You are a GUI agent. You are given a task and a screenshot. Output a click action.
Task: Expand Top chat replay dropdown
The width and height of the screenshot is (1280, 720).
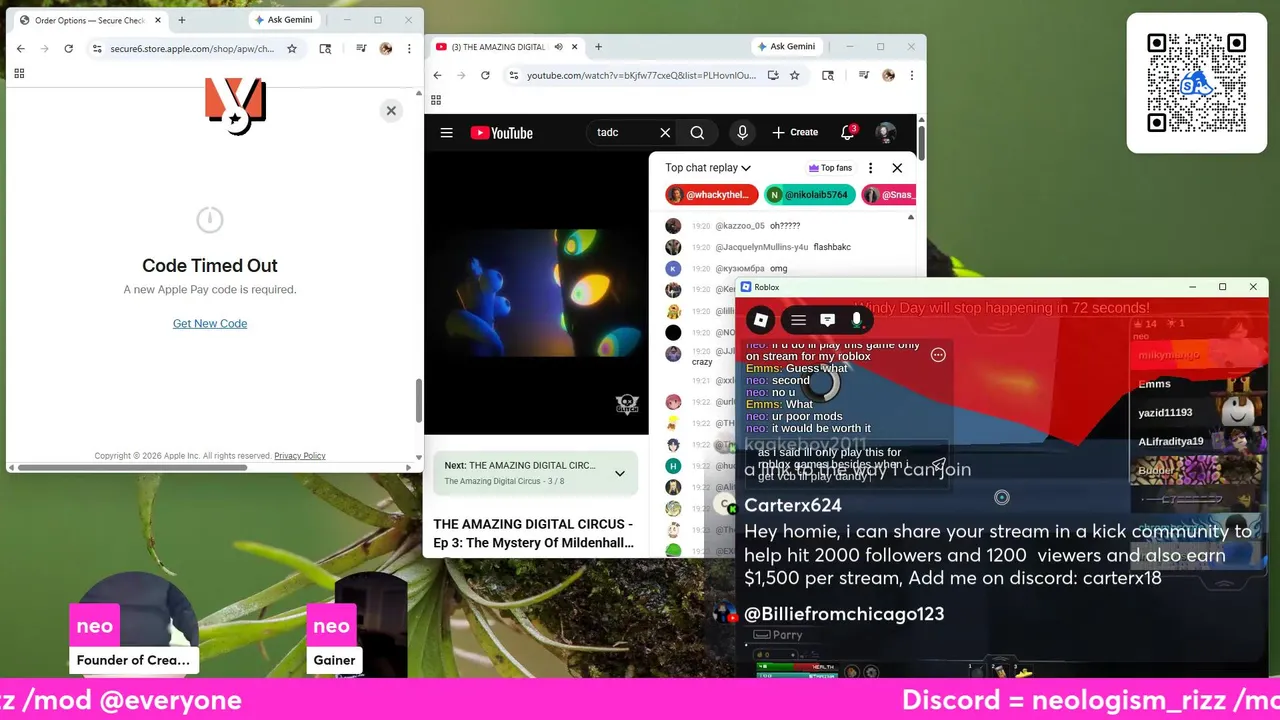tap(708, 168)
